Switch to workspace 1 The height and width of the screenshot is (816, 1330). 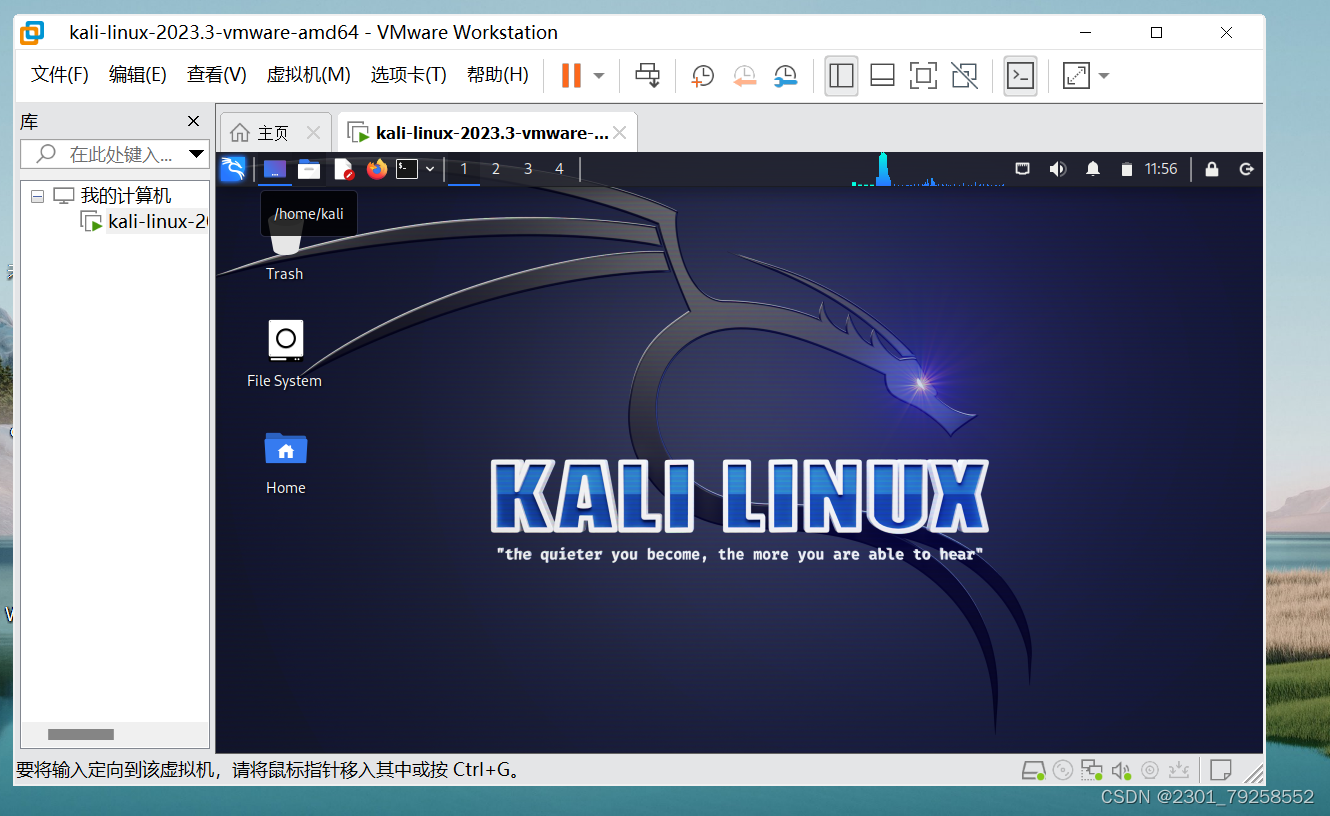464,169
